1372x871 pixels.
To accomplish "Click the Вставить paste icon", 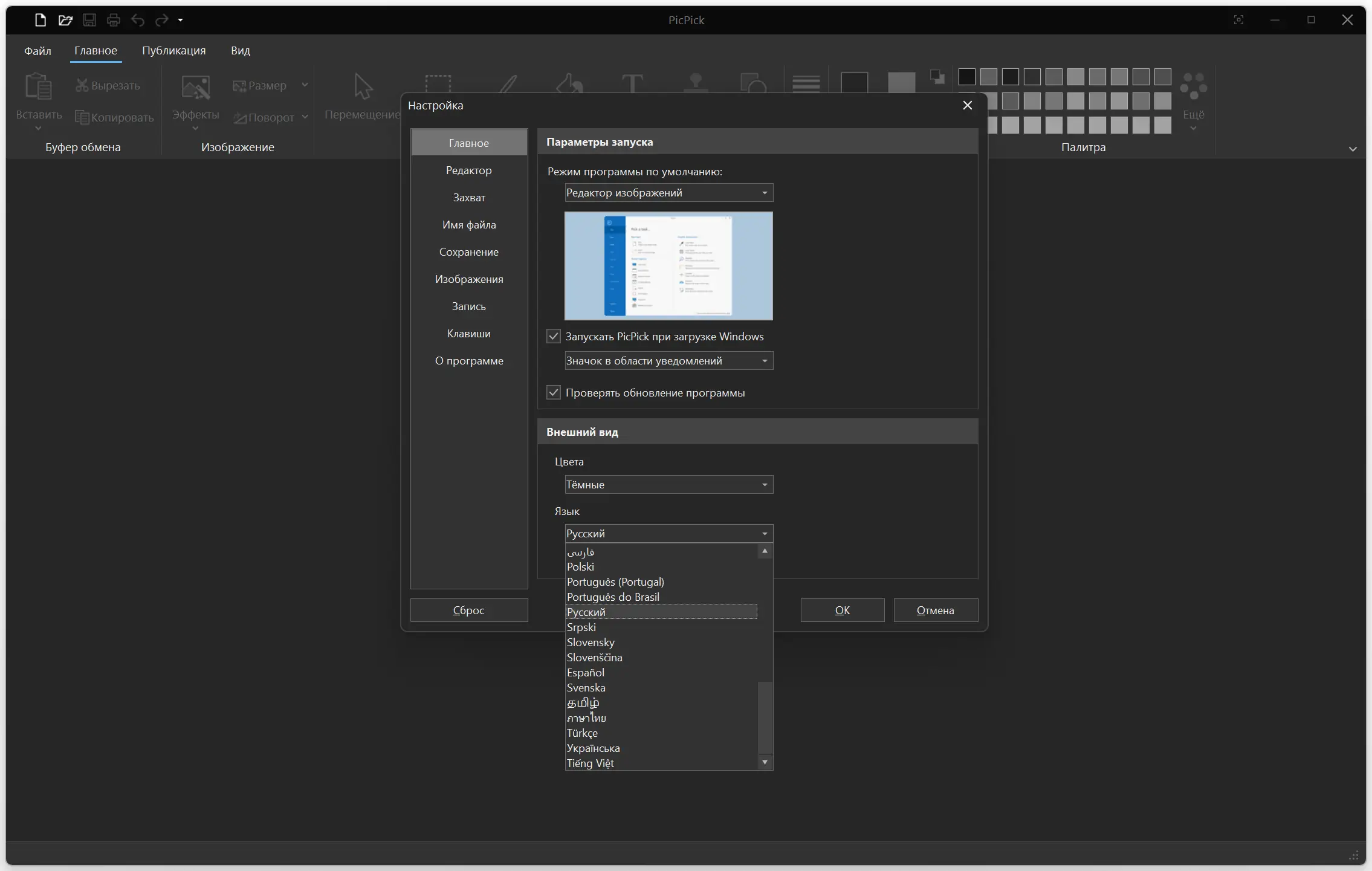I will point(38,88).
